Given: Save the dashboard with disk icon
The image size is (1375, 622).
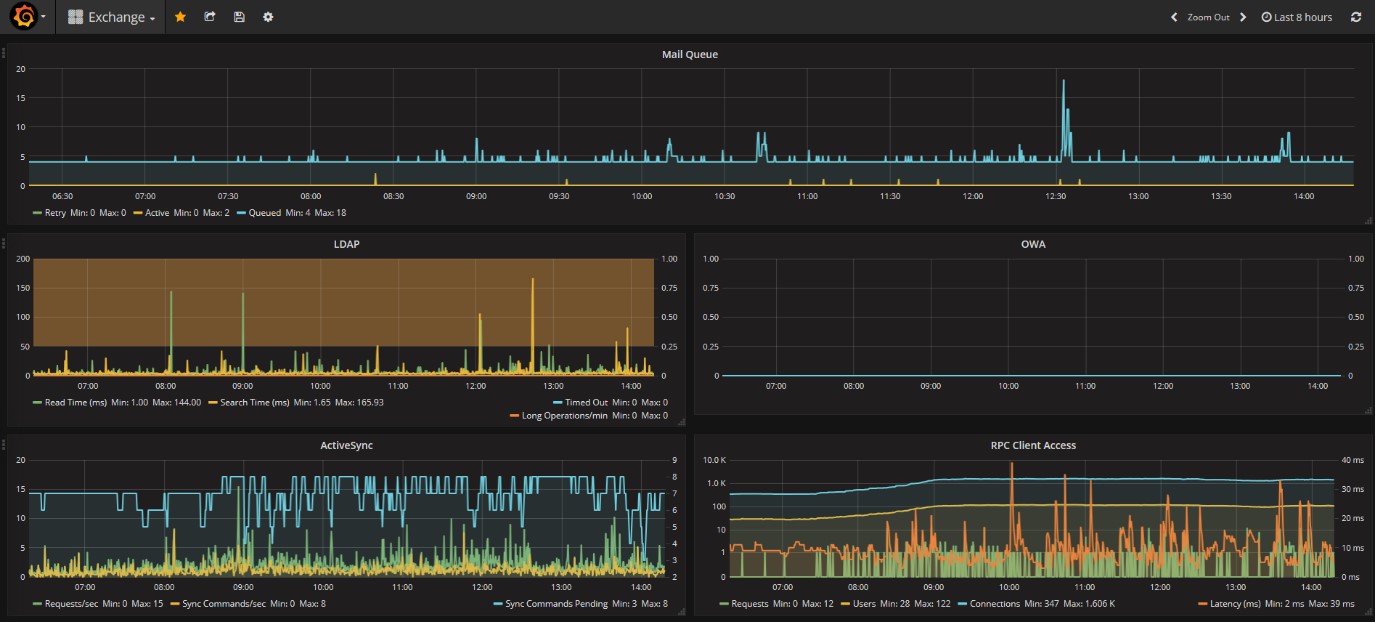Looking at the screenshot, I should click(238, 17).
